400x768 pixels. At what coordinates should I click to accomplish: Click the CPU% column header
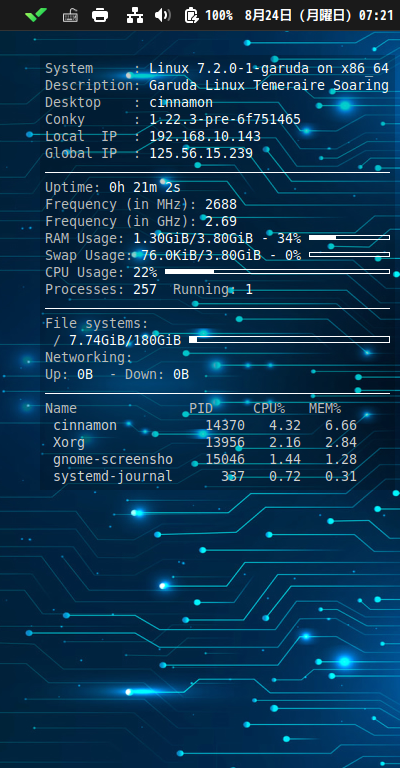(269, 408)
